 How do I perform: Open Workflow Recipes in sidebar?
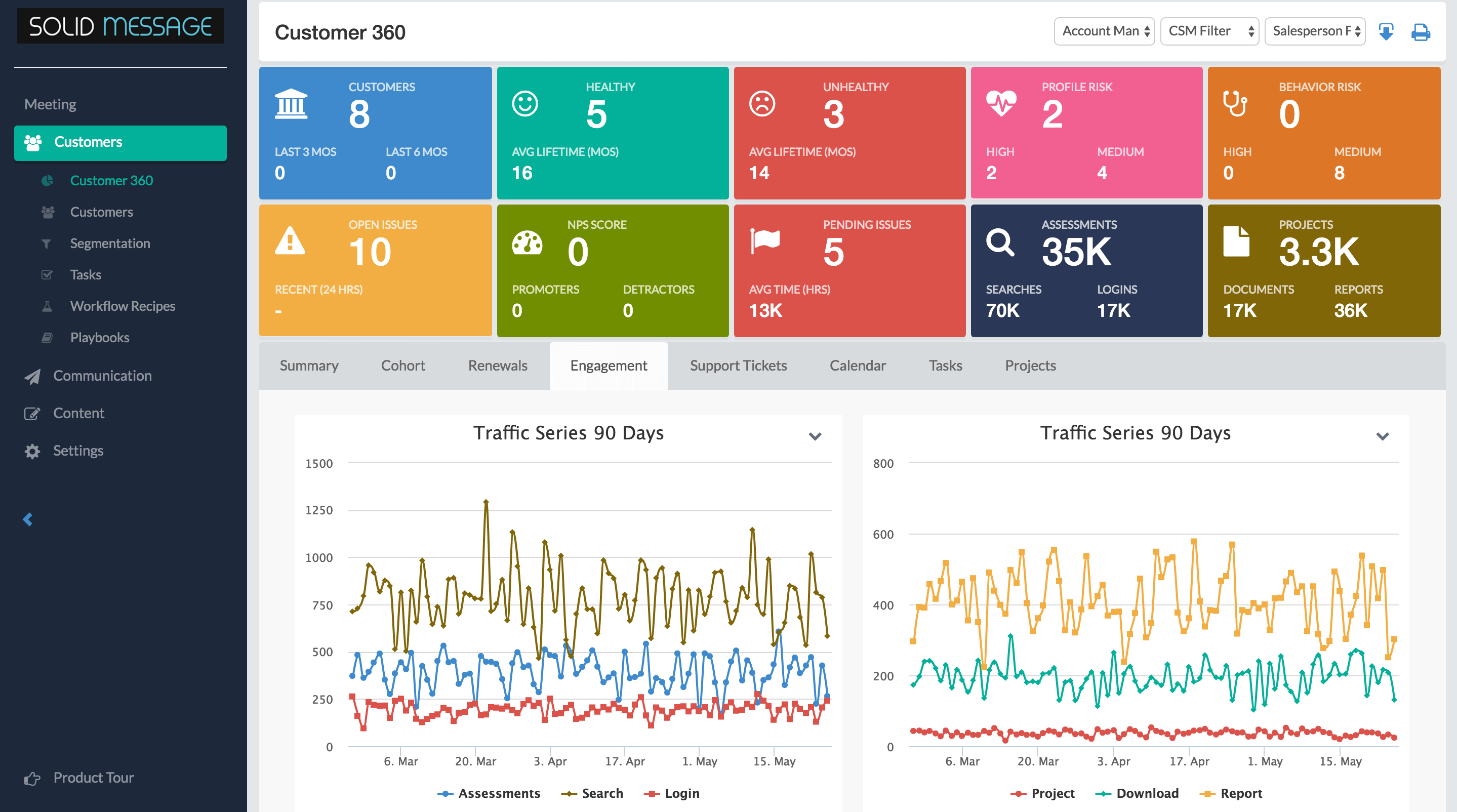(x=122, y=306)
